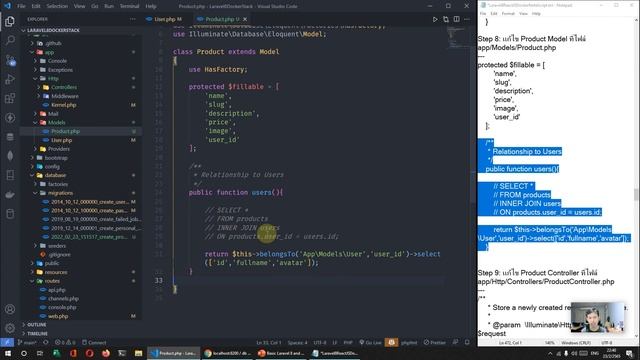Open the Firefox icon in the taskbar
640x360 pixels.
click(x=106, y=353)
